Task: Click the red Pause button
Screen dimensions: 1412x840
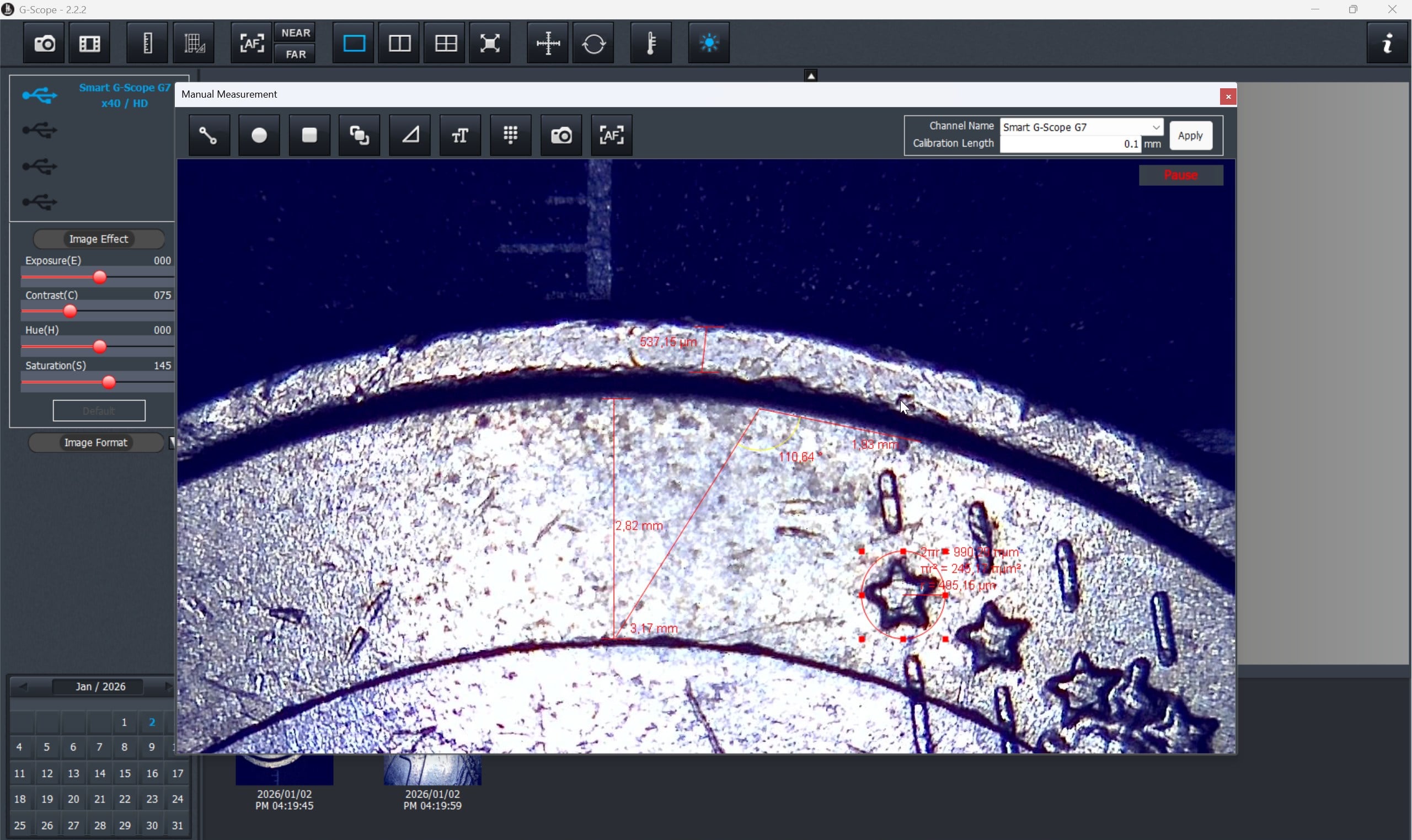Action: (x=1180, y=175)
